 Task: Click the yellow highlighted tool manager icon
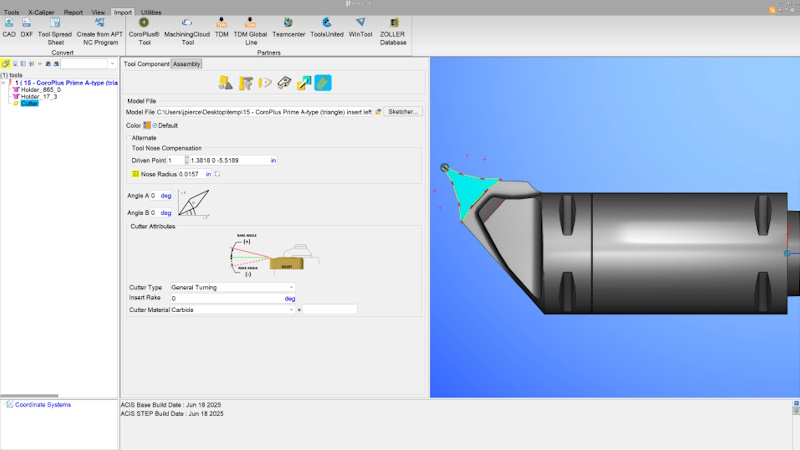pyautogui.click(x=6, y=64)
